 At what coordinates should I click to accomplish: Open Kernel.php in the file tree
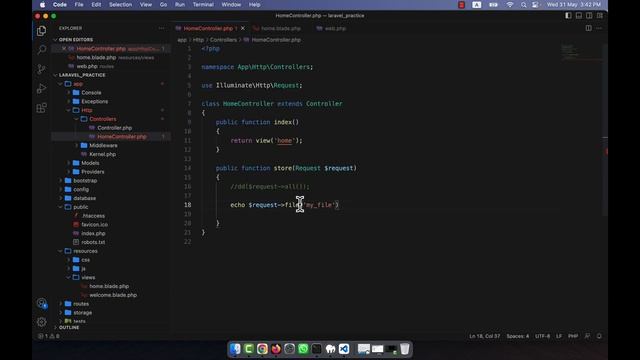coord(102,154)
